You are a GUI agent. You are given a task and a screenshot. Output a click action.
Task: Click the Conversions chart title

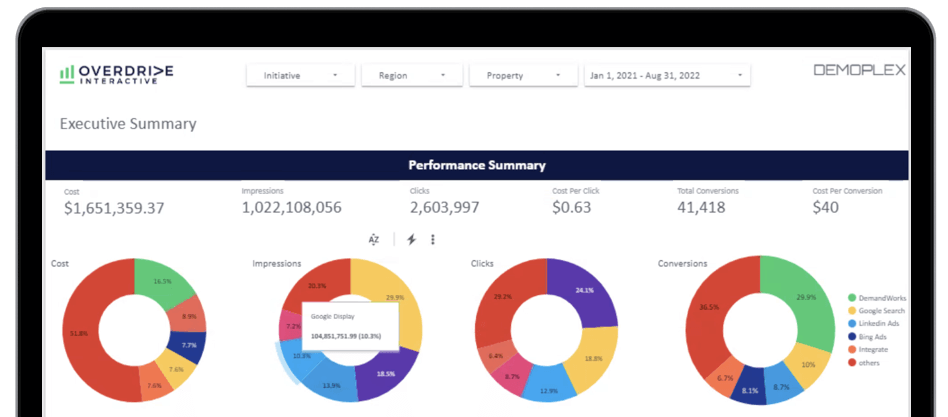(682, 263)
